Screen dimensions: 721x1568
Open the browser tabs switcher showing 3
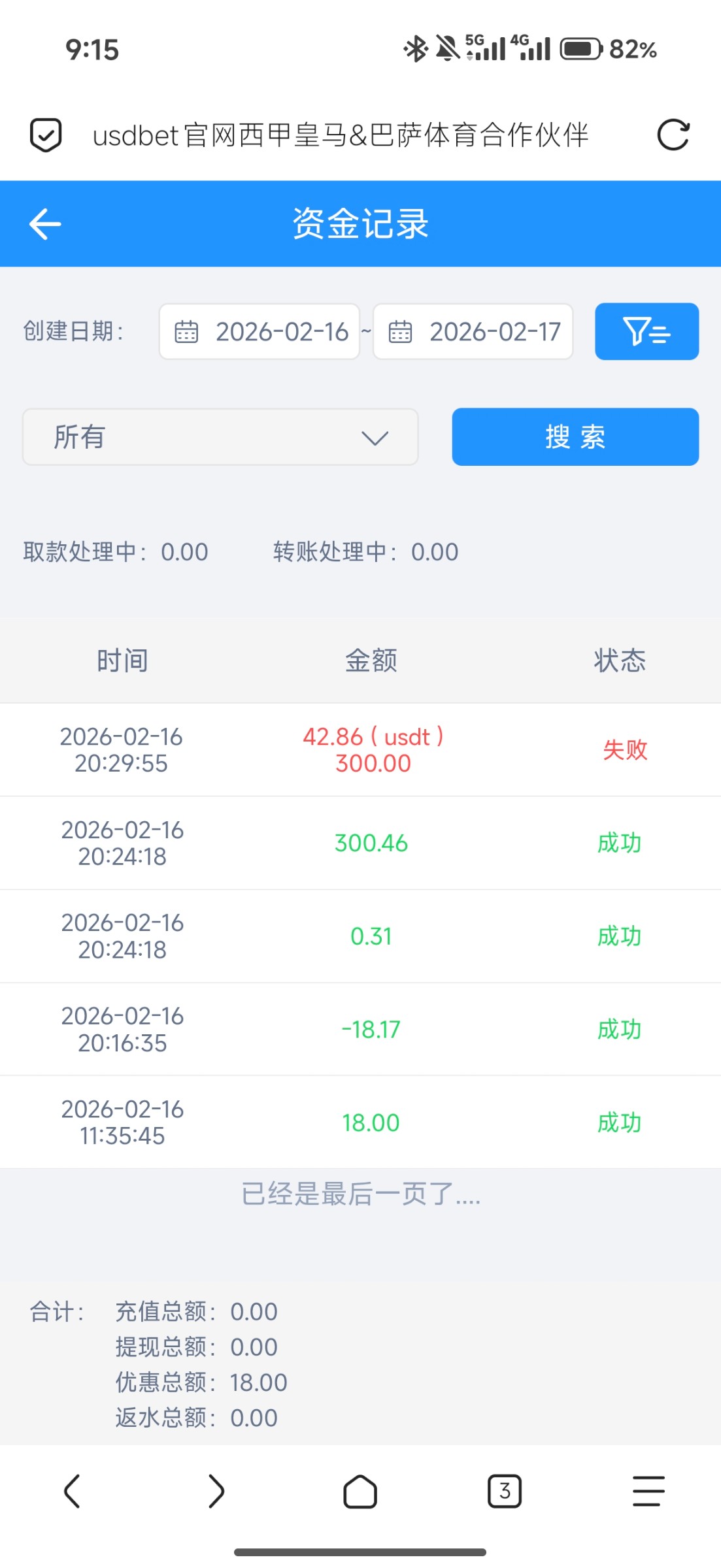(505, 1492)
